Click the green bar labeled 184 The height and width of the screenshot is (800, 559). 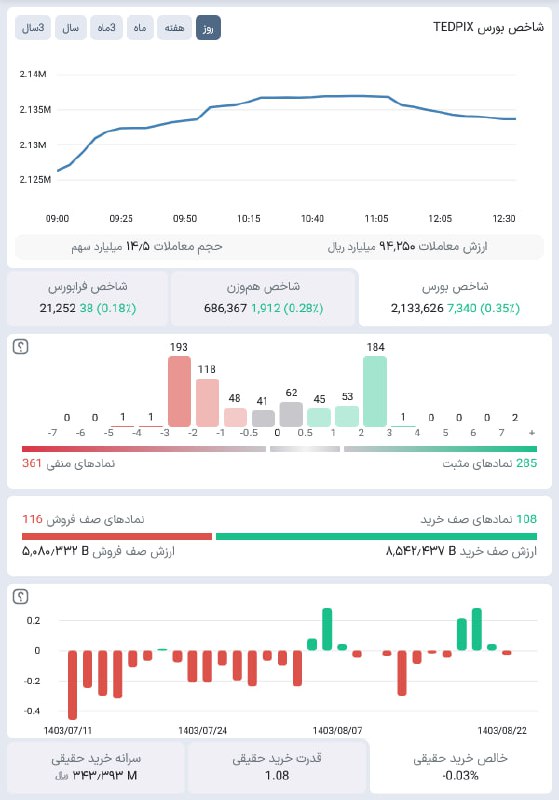coord(375,391)
